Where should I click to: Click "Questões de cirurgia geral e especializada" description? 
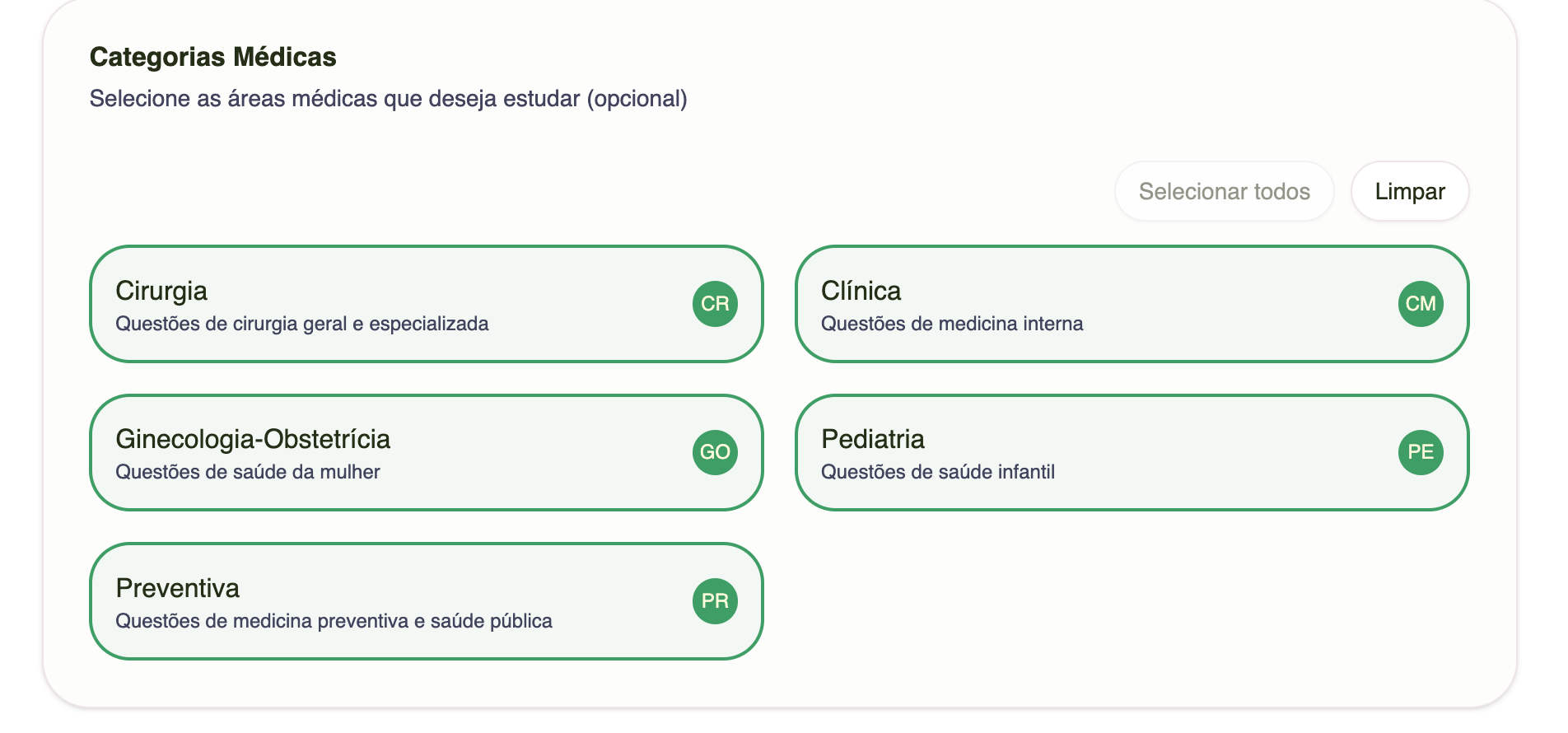(x=301, y=324)
